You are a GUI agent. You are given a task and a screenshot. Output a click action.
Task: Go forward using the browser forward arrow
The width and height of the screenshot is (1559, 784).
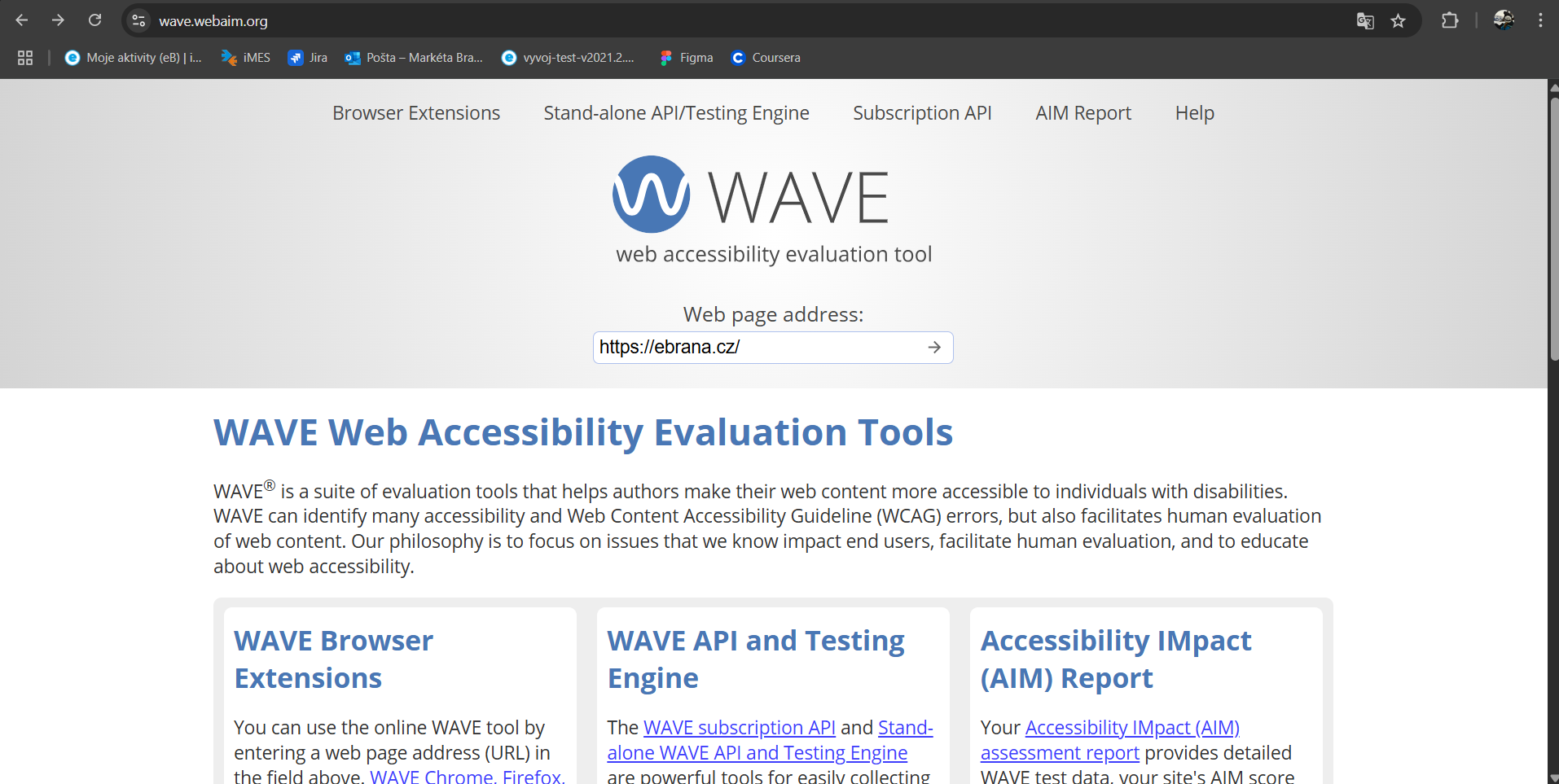click(58, 20)
